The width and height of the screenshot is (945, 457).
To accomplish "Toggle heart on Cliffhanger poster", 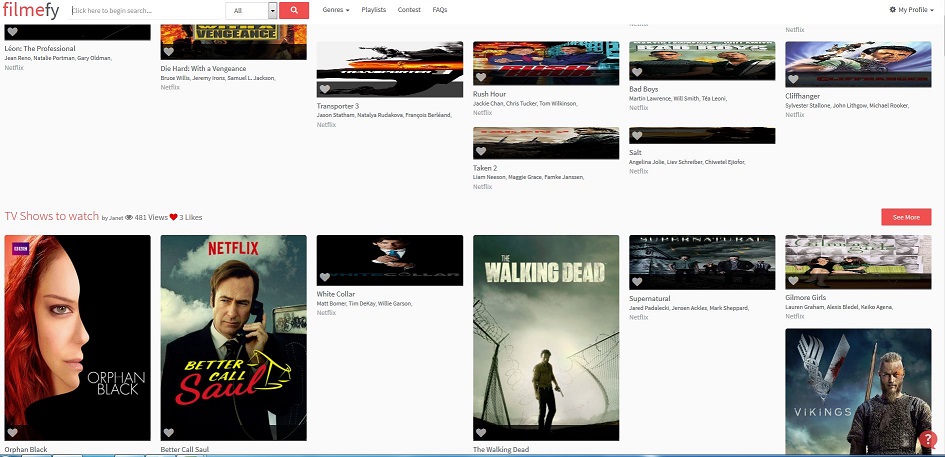I will [x=793, y=79].
